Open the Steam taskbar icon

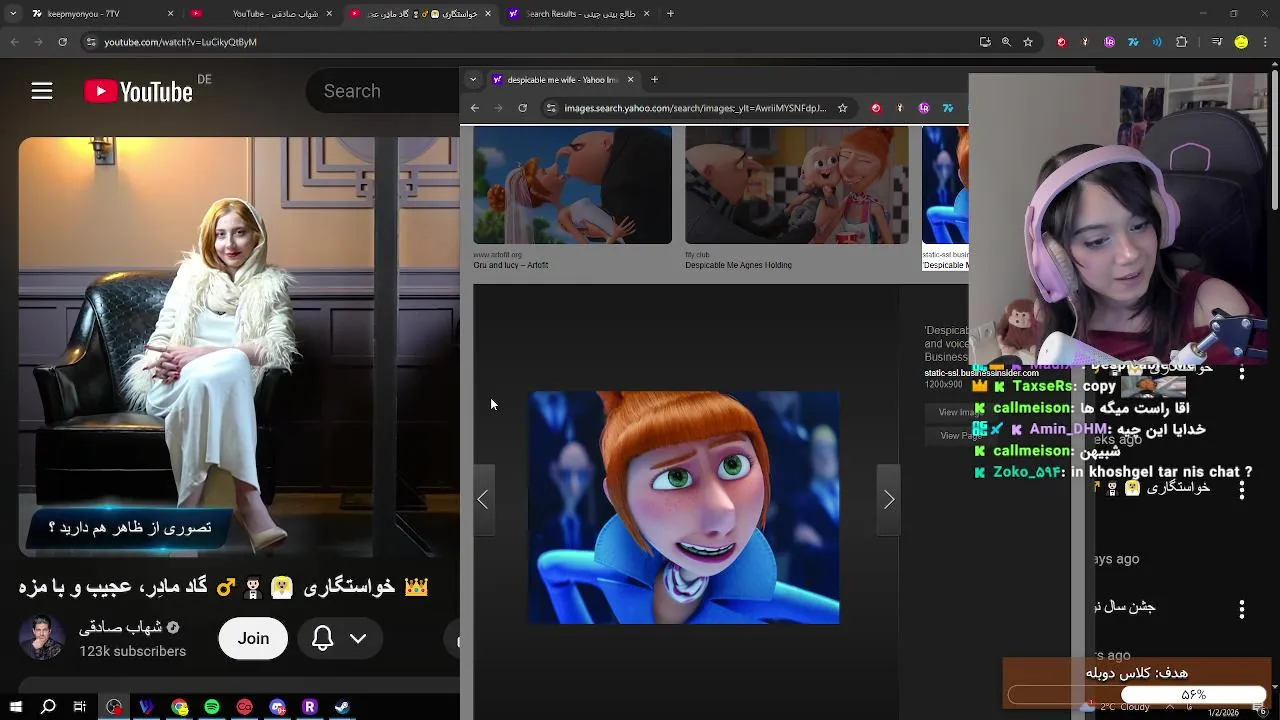[x=342, y=707]
